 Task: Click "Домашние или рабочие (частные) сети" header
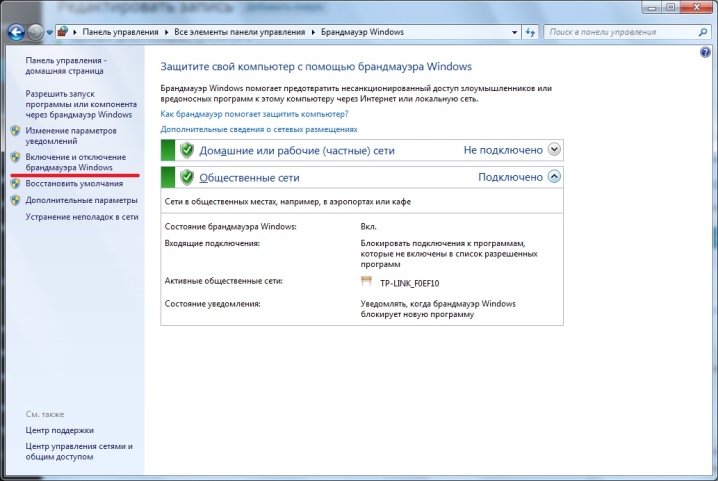tap(297, 151)
